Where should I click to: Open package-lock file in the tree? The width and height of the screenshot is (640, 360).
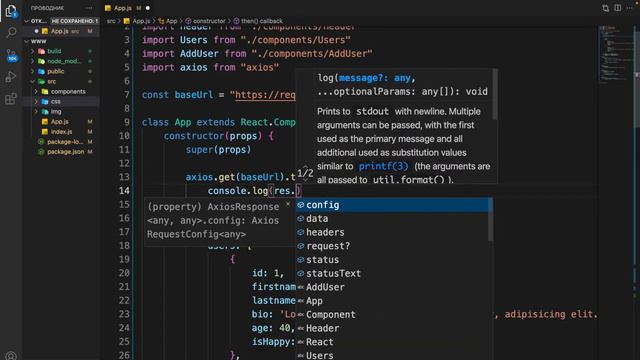click(65, 142)
